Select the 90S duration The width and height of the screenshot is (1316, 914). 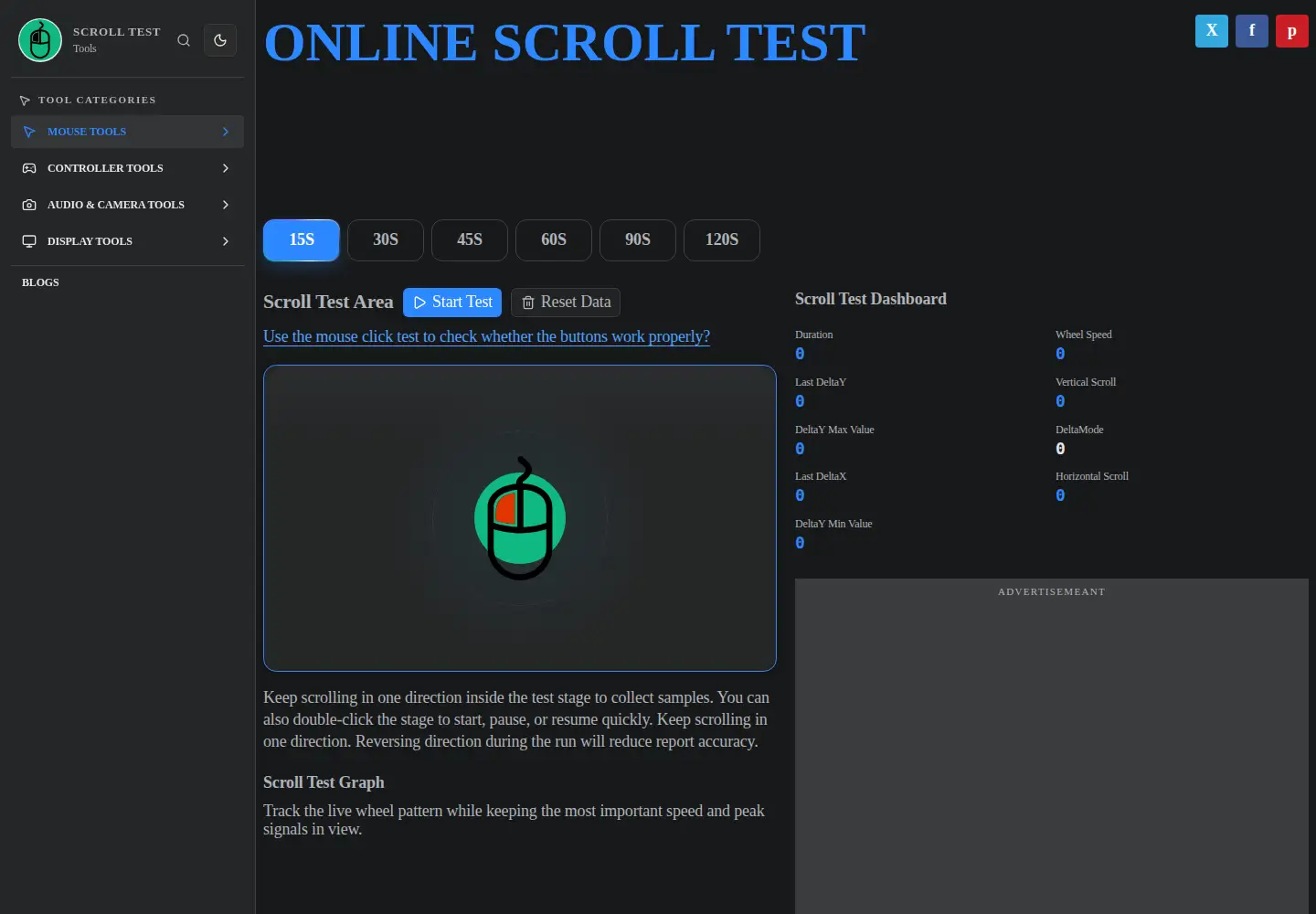(638, 240)
